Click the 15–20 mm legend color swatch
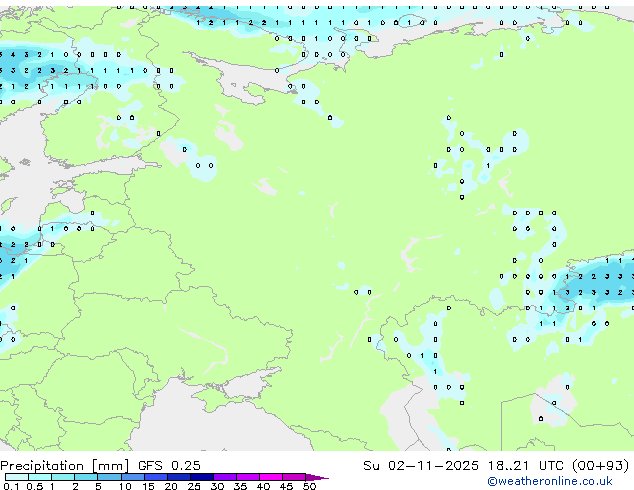The width and height of the screenshot is (634, 490). pos(156,477)
